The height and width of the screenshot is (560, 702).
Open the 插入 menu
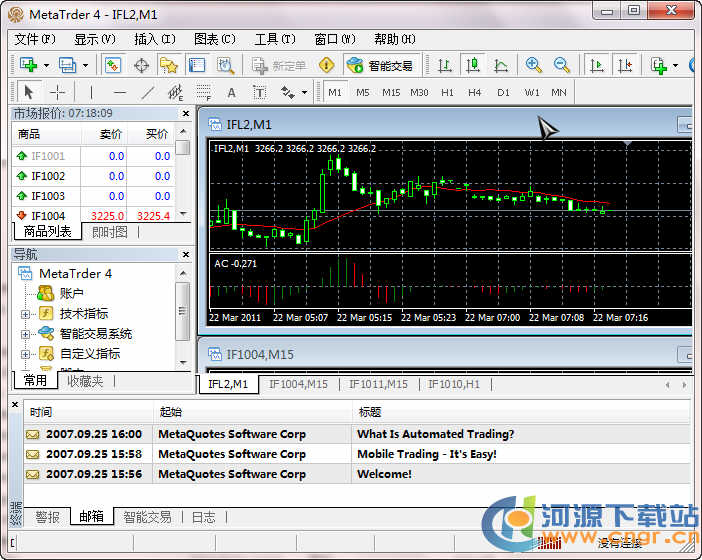point(154,39)
